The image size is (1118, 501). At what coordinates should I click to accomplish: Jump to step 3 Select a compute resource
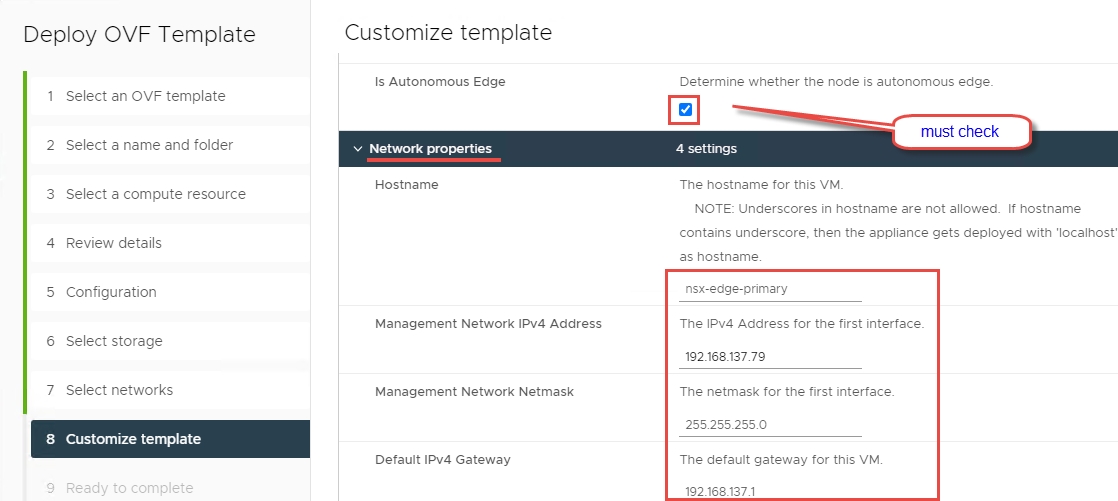pos(155,194)
